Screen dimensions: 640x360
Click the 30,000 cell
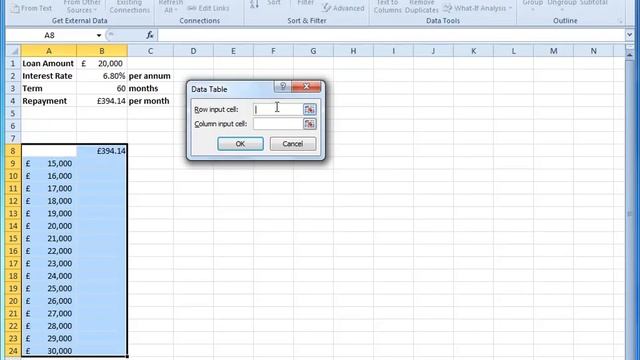[49, 351]
